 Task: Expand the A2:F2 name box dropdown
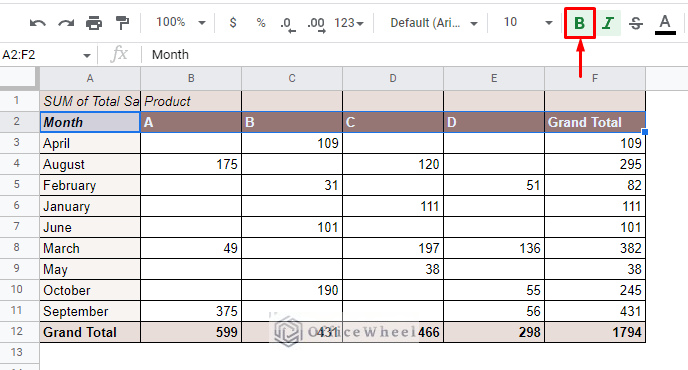[x=86, y=55]
